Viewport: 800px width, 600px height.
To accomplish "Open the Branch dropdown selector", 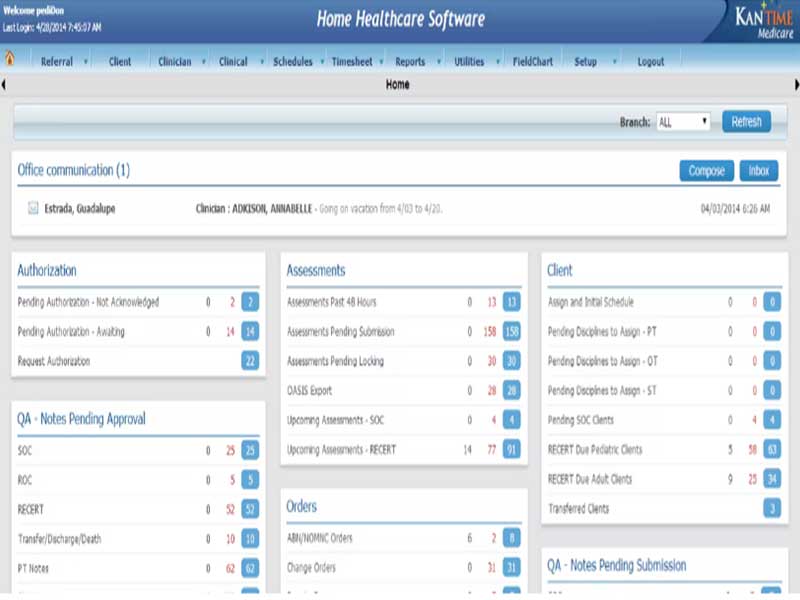I will tap(683, 122).
